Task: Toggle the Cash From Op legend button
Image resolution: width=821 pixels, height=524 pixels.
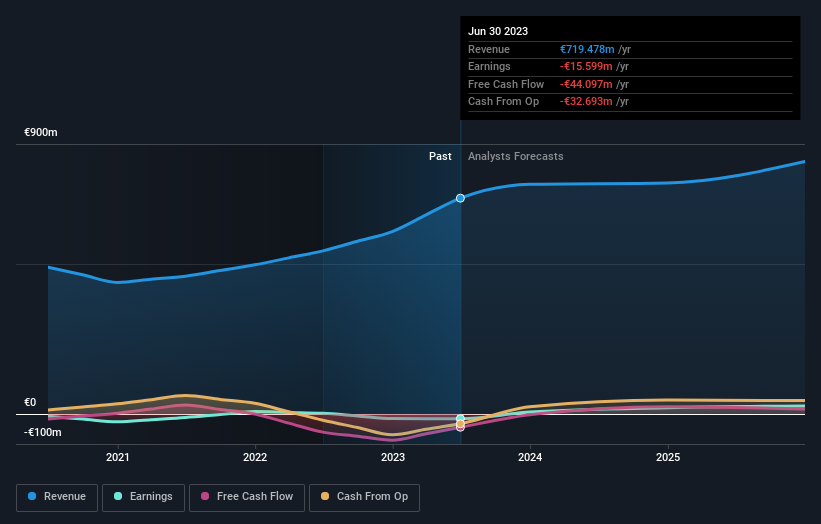Action: [x=364, y=497]
